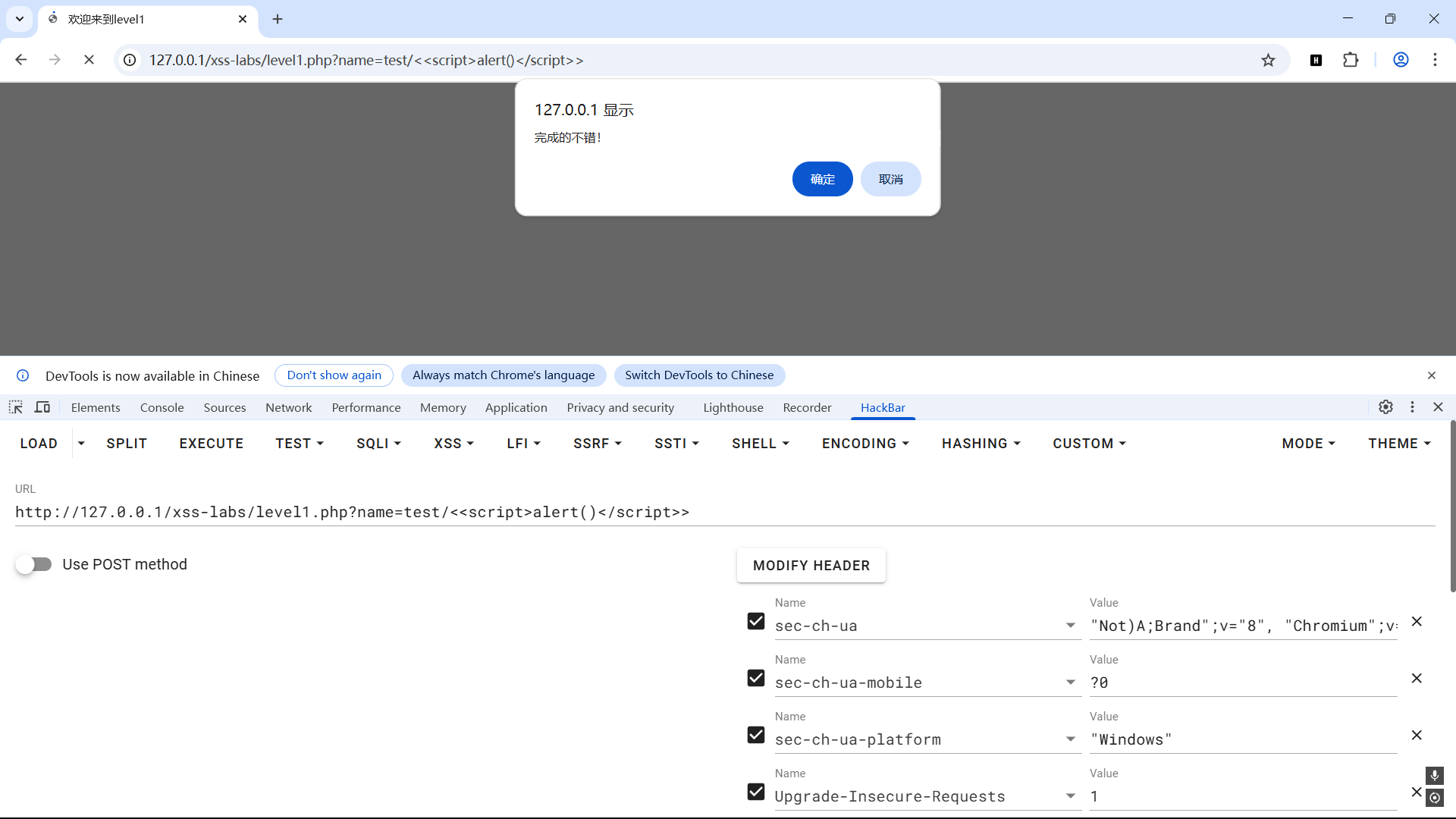
Task: Switch to the Application tab
Action: tap(516, 407)
